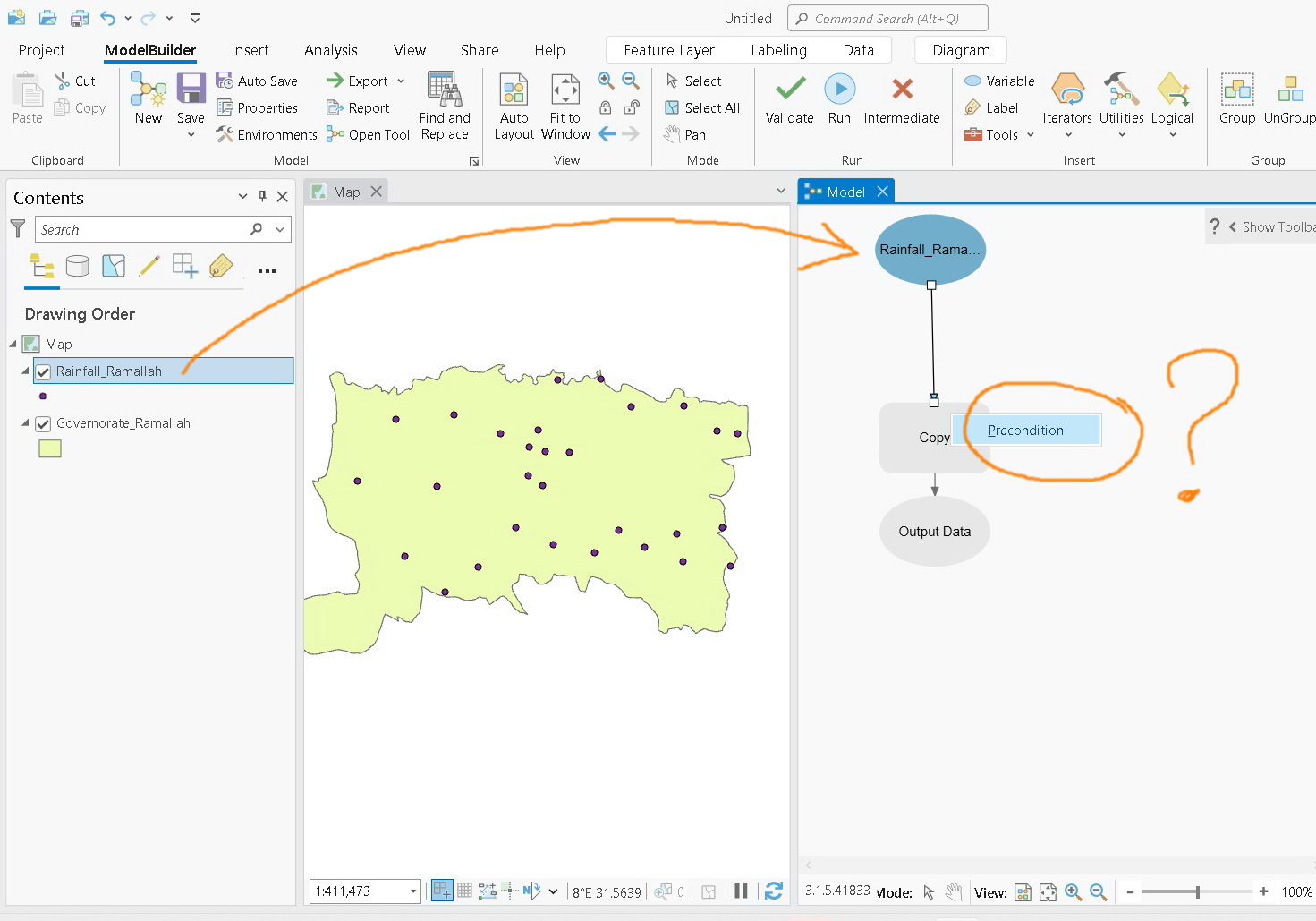This screenshot has width=1316, height=921.
Task: Click the Governorate_Ramallah green color swatch
Action: (x=50, y=448)
